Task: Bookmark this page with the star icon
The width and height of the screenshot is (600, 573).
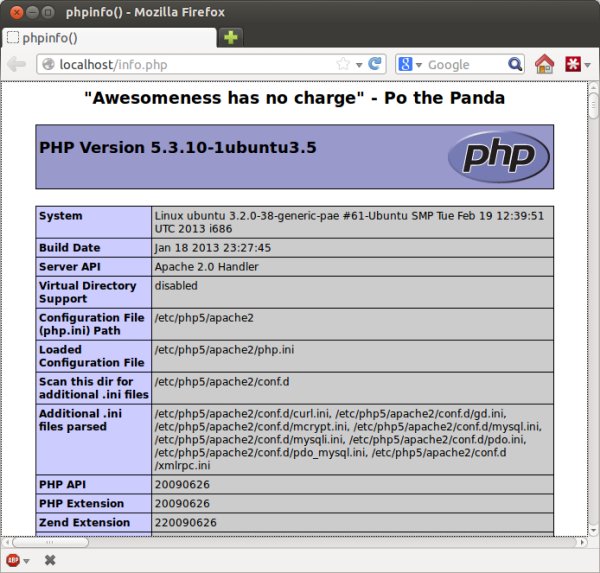Action: coord(343,64)
